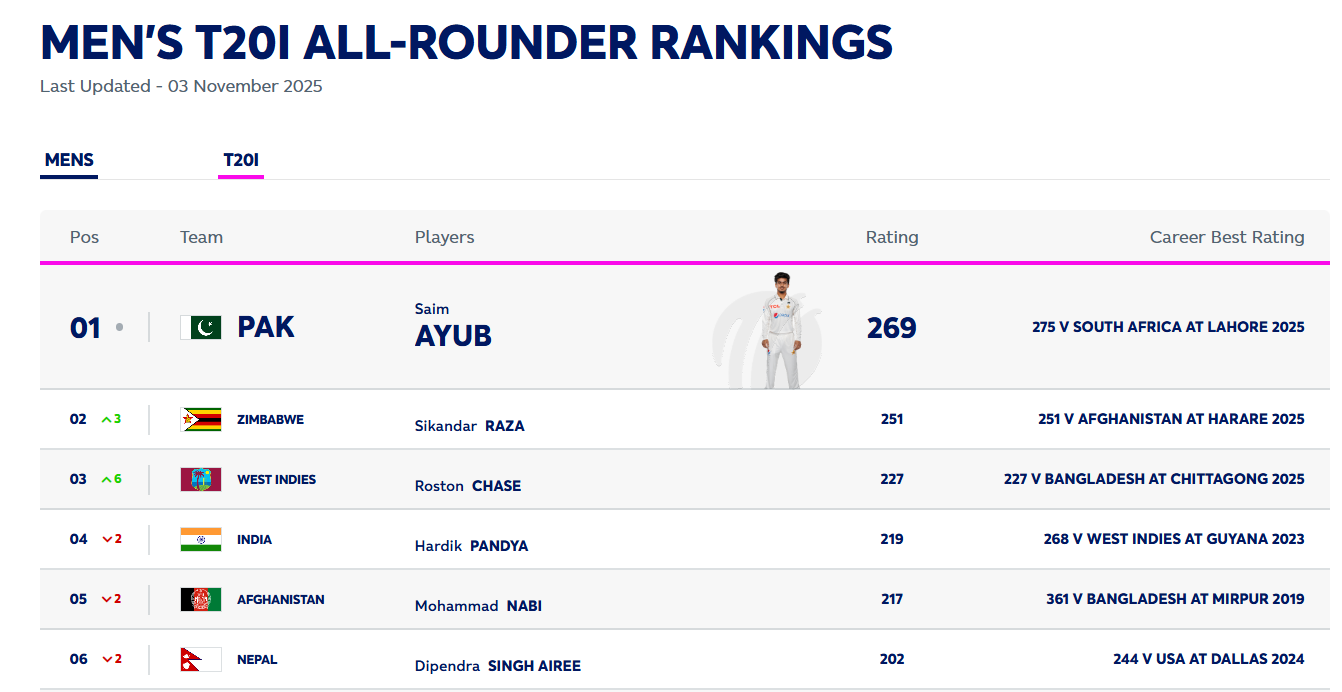1342x692 pixels.
Task: Click the Pakistan flag icon
Action: click(200, 328)
